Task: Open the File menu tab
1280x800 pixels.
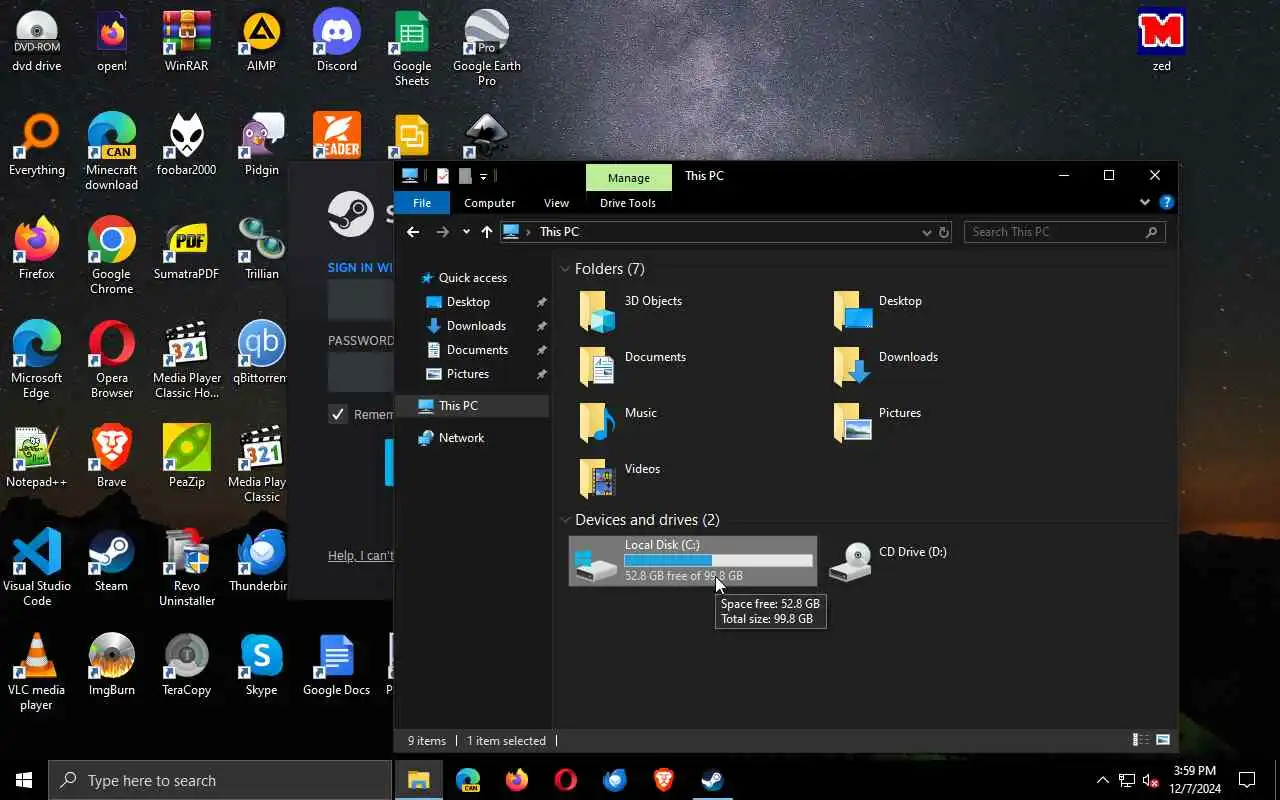Action: tap(422, 202)
